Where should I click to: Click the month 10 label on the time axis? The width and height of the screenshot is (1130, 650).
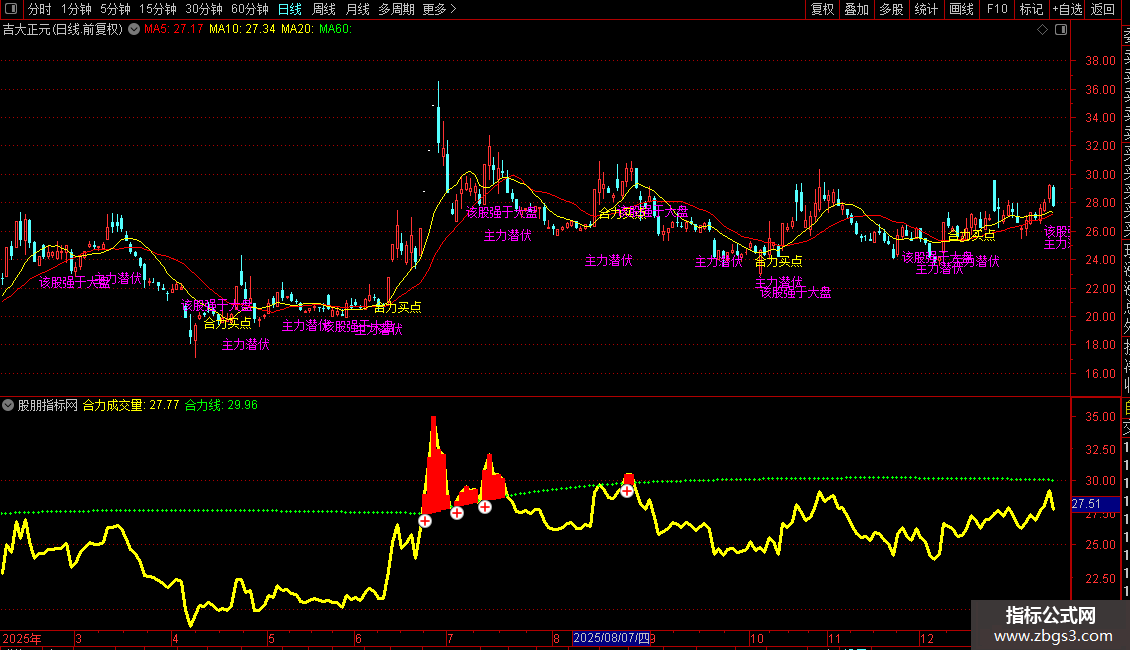click(x=757, y=638)
